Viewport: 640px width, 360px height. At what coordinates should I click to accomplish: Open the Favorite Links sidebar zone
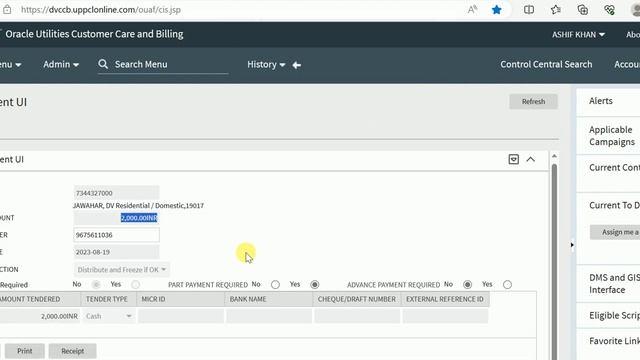pos(614,341)
